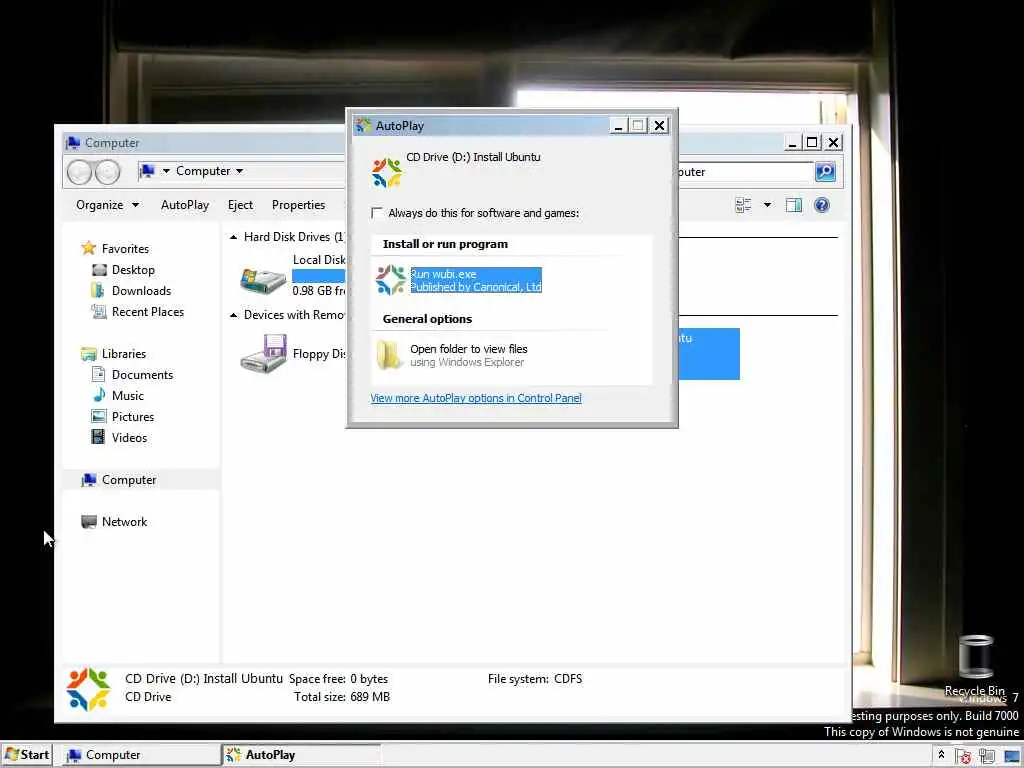Click the Ubuntu logo in details pane
The height and width of the screenshot is (768, 1024).
click(x=88, y=689)
